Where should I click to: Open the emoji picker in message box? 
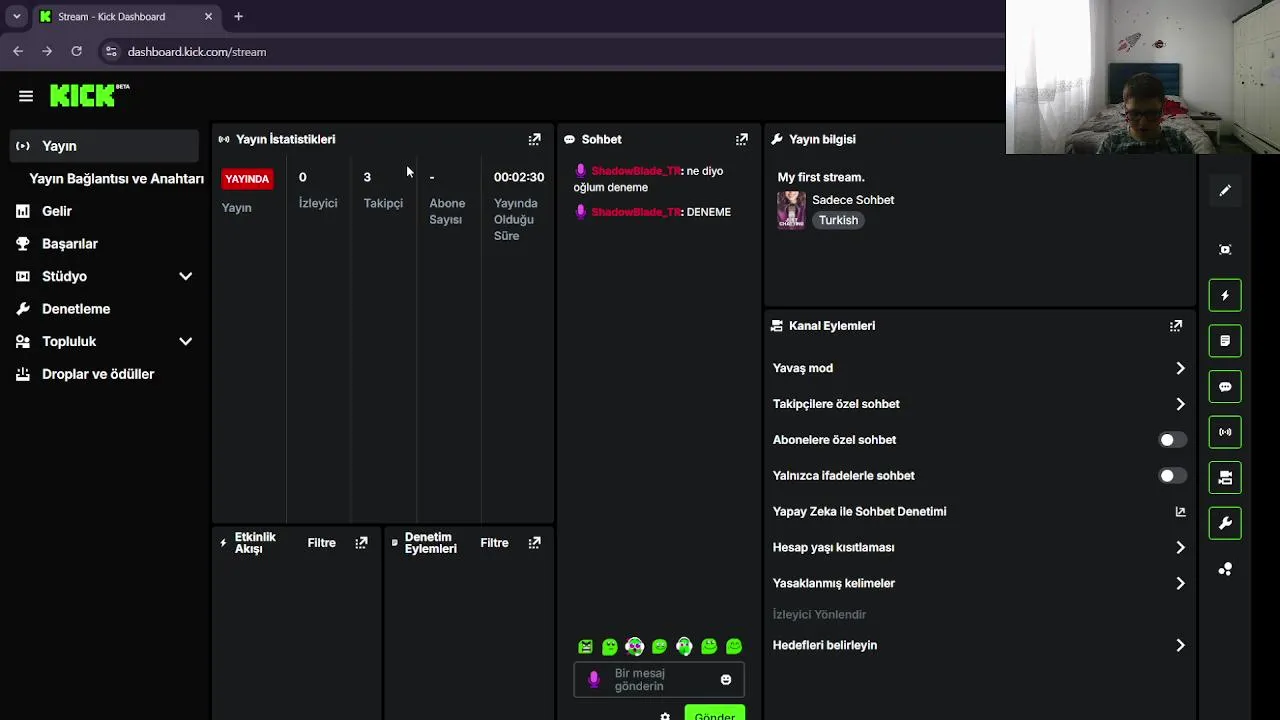(x=726, y=680)
